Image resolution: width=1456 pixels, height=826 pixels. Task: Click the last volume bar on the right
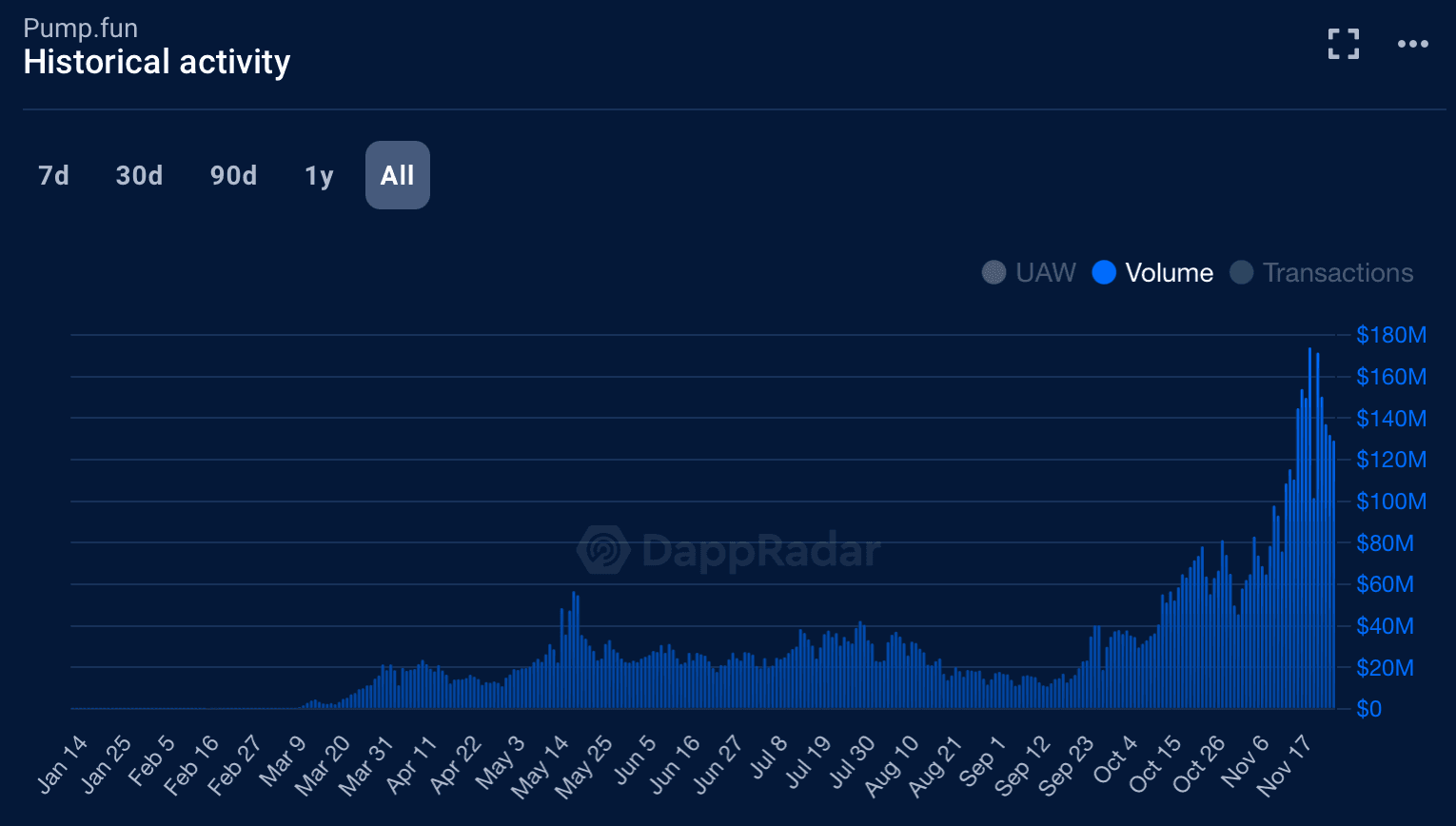pyautogui.click(x=1333, y=575)
